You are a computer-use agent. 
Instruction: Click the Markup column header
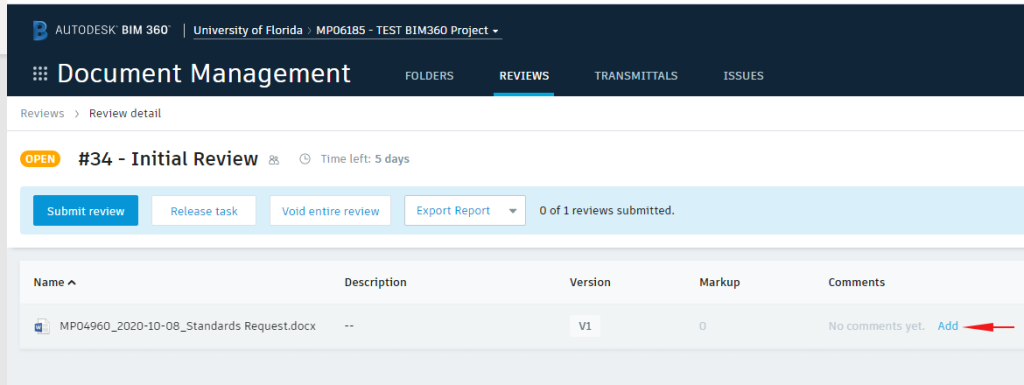coord(719,283)
